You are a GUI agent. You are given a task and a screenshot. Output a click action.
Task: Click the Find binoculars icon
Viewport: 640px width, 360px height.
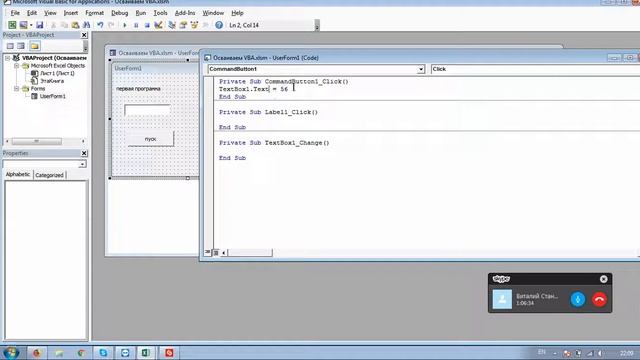pyautogui.click(x=87, y=25)
